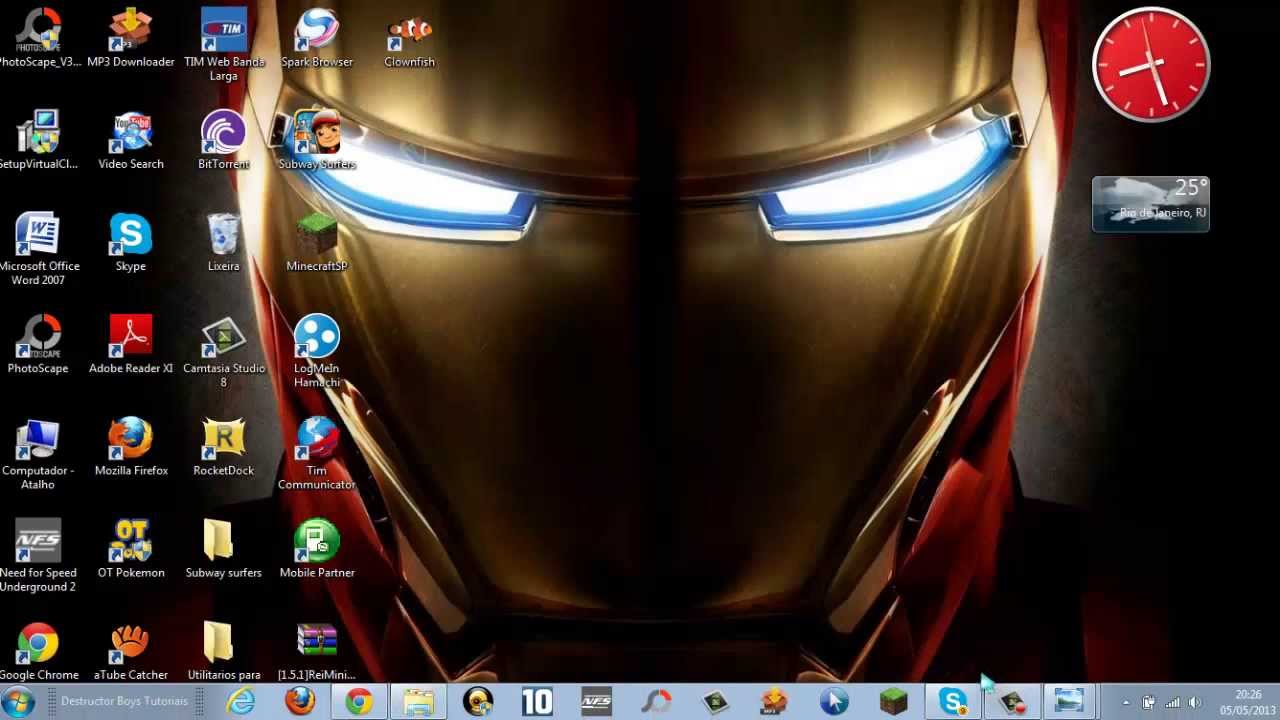Open OT Pokemon desktop shortcut
The height and width of the screenshot is (720, 1280).
point(131,549)
